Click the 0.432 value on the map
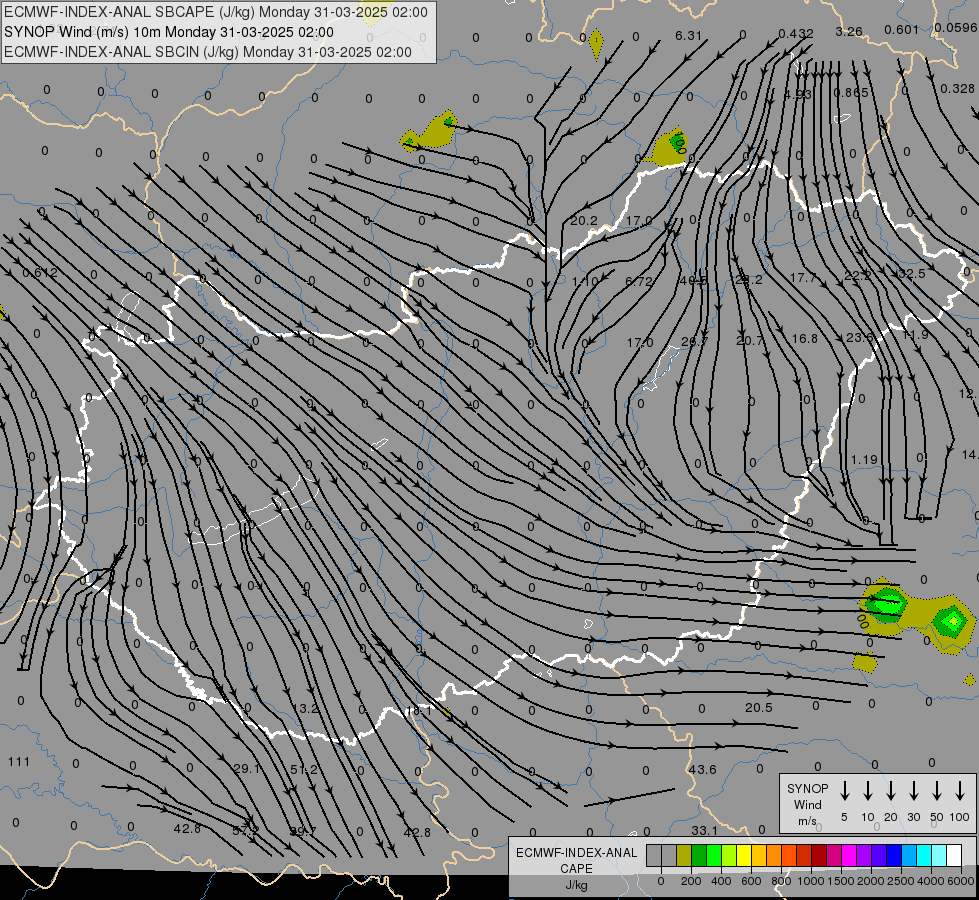Image resolution: width=979 pixels, height=900 pixels. pos(795,33)
